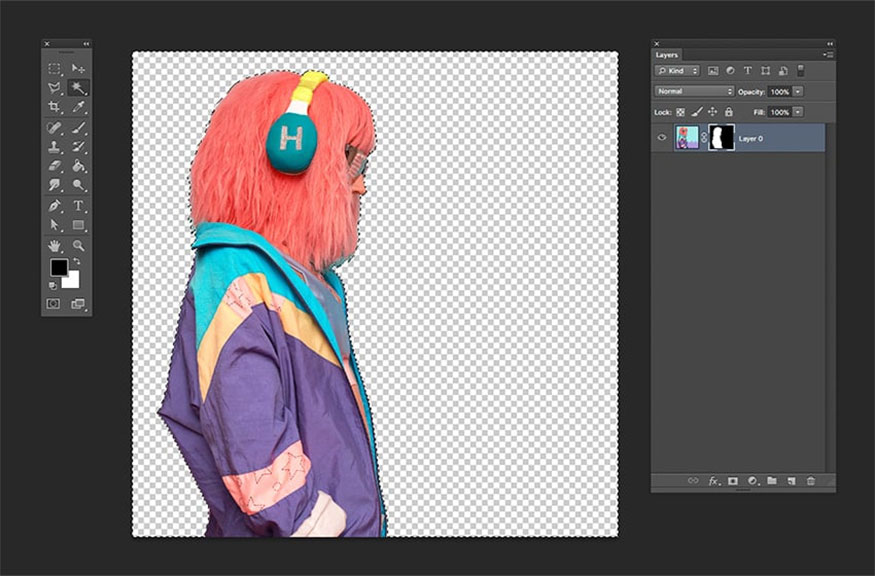Screen dimensions: 875x576
Task: Expand the Opacity slider arrow
Action: (797, 91)
